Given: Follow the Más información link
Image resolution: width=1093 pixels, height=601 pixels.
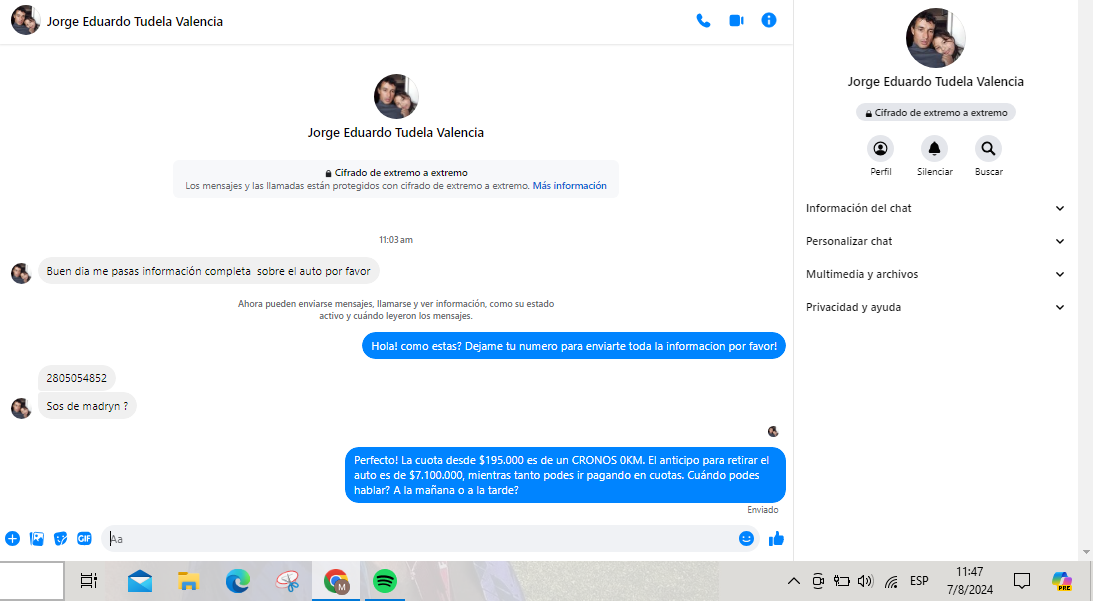Looking at the screenshot, I should [x=569, y=186].
